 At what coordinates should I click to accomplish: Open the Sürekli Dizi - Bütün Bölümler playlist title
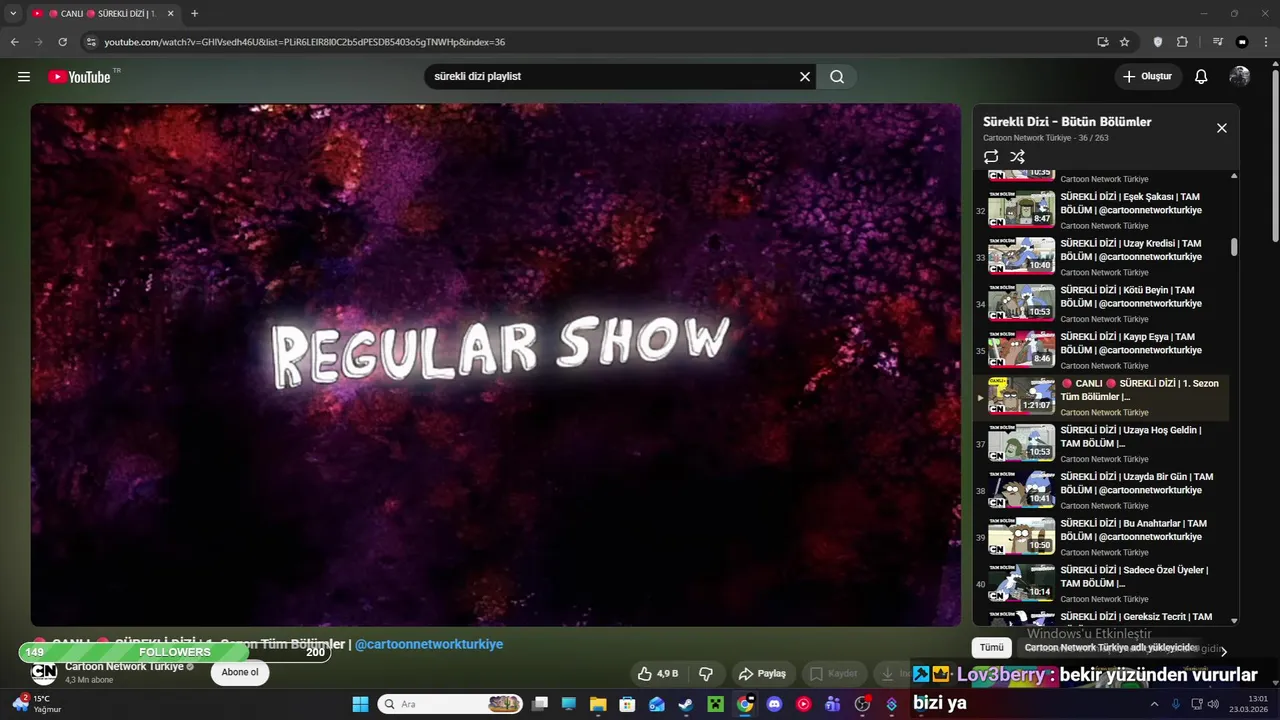click(1067, 121)
